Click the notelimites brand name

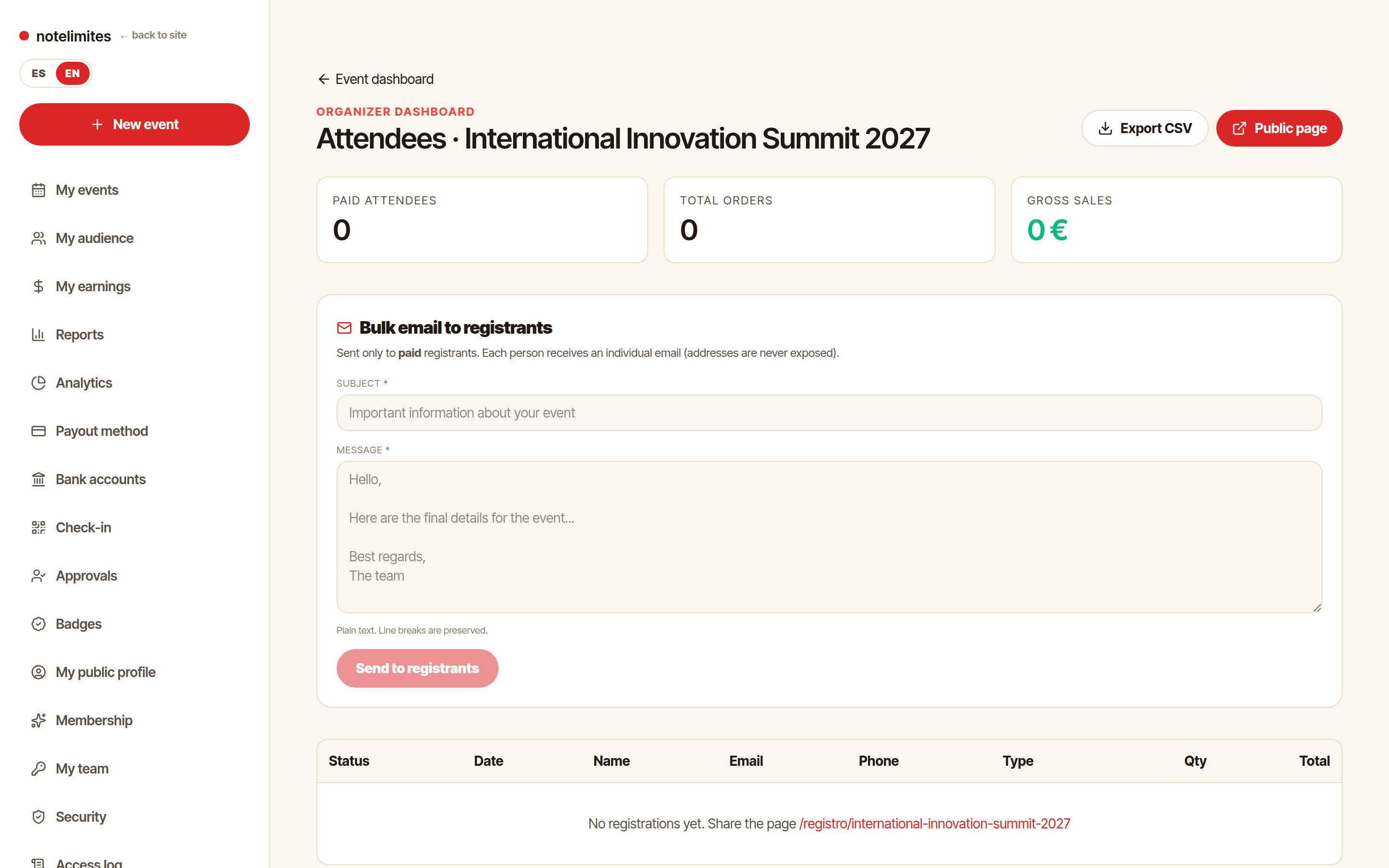73,36
